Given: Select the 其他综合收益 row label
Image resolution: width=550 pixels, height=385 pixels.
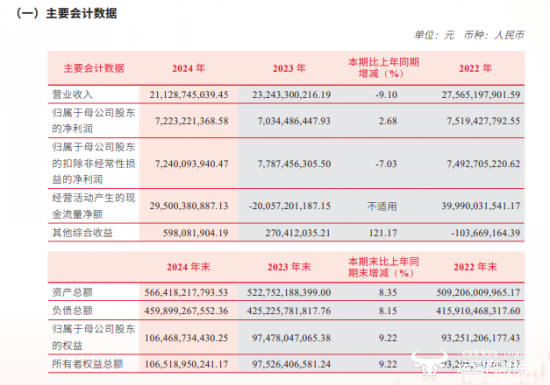Looking at the screenshot, I should click(x=82, y=232).
